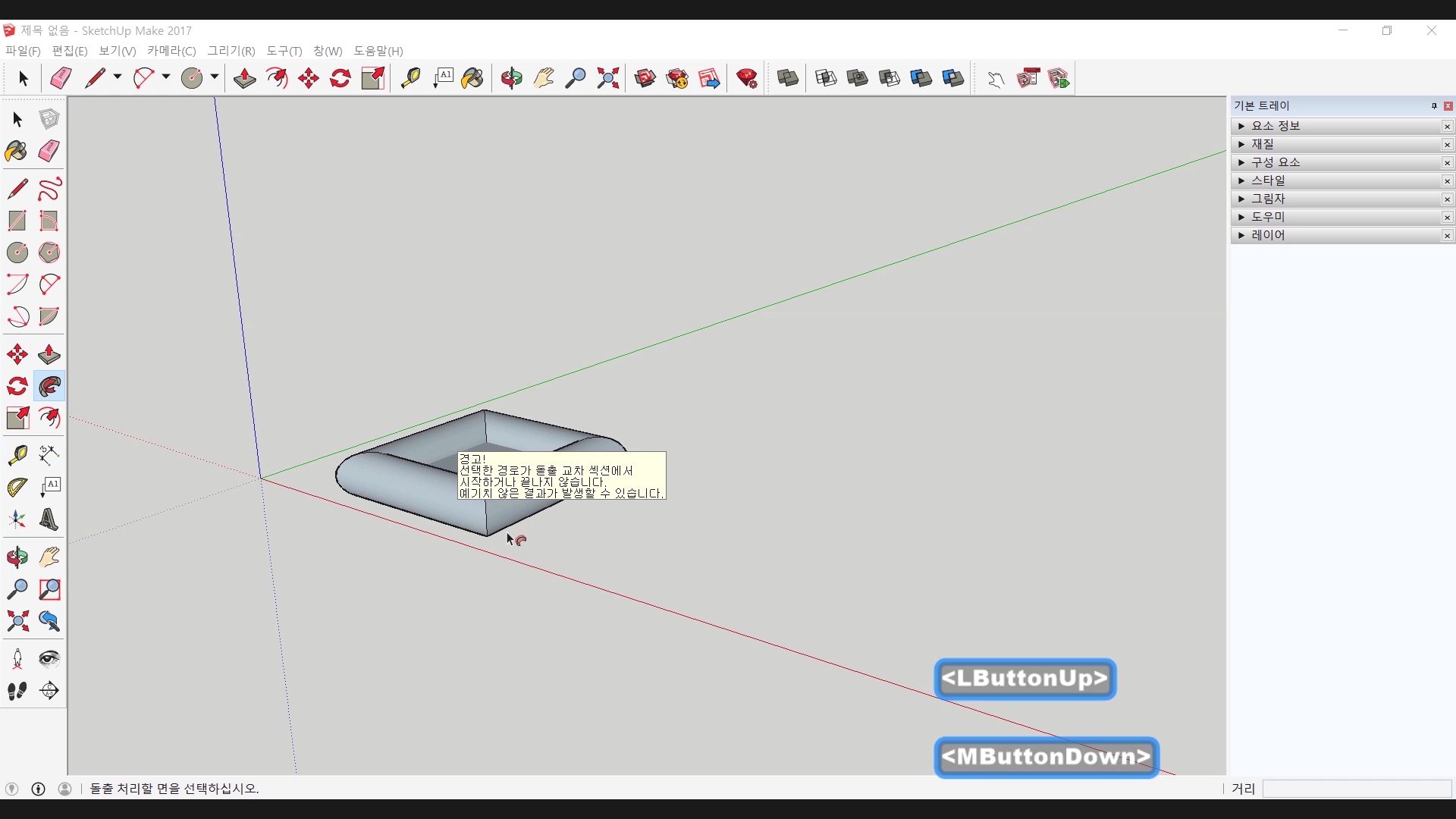The height and width of the screenshot is (819, 1456).
Task: Select the Eraser tool in top toolbar
Action: tap(61, 78)
